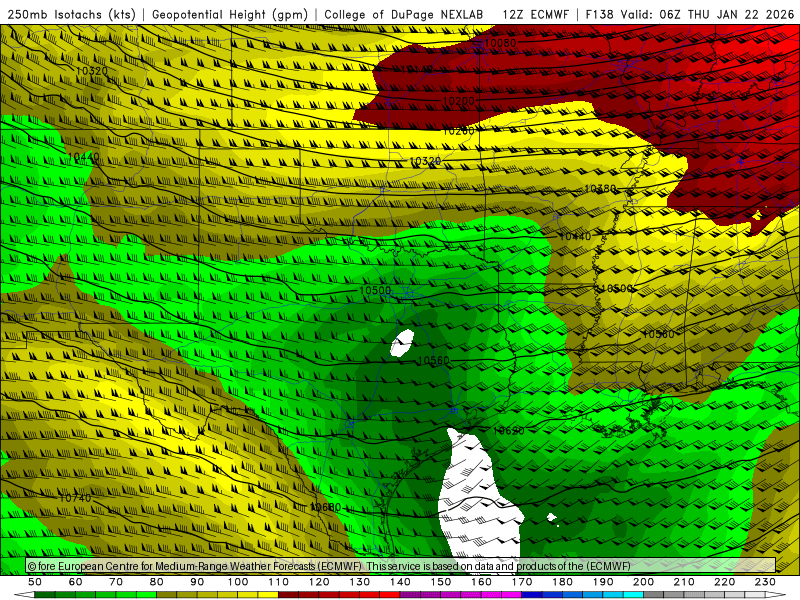The image size is (800, 600).
Task: Click the 200 value on the color scale
Action: pos(643,582)
